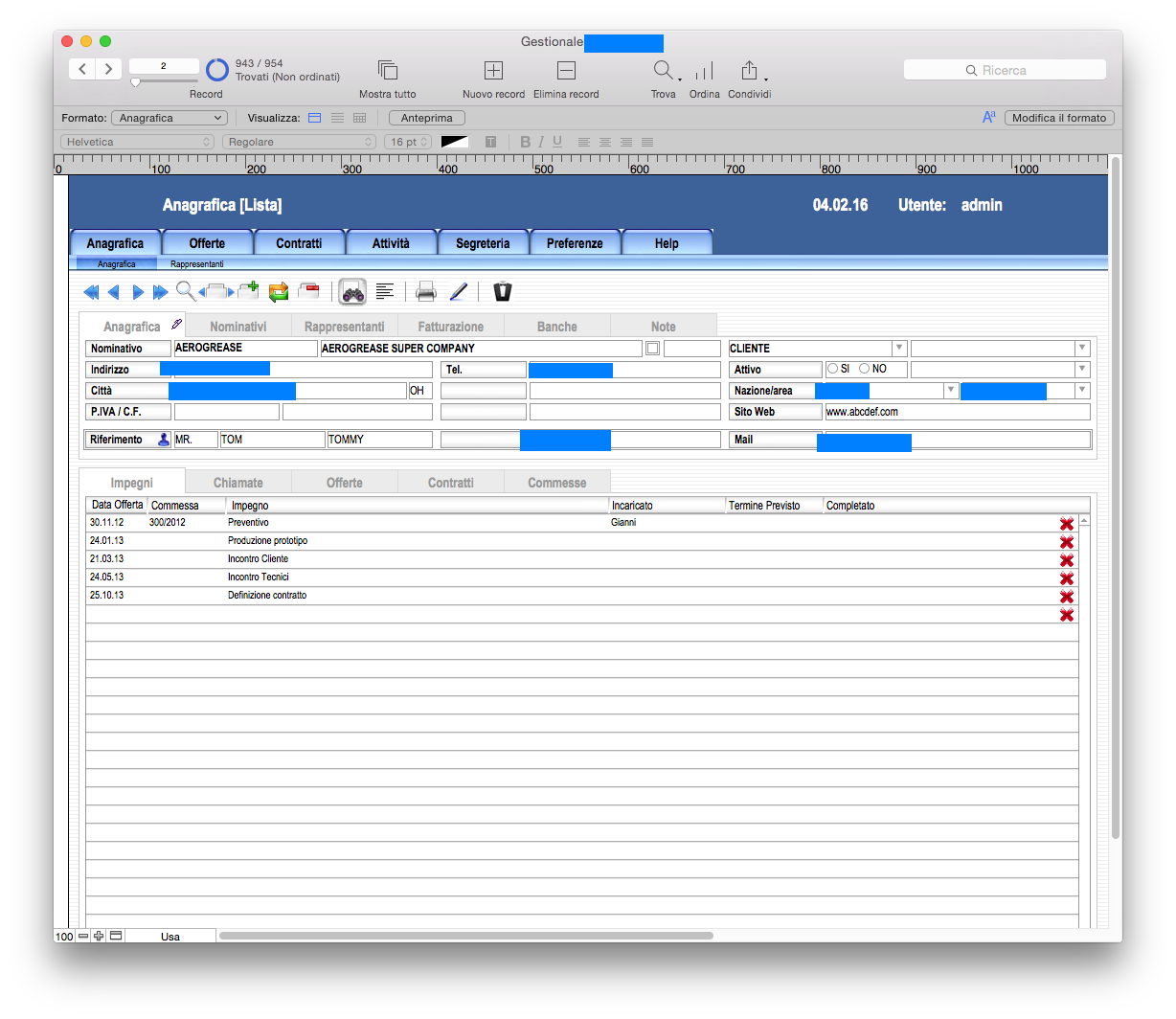The width and height of the screenshot is (1176, 1019).
Task: Click Elimina record toolbar icon
Action: pos(566,71)
